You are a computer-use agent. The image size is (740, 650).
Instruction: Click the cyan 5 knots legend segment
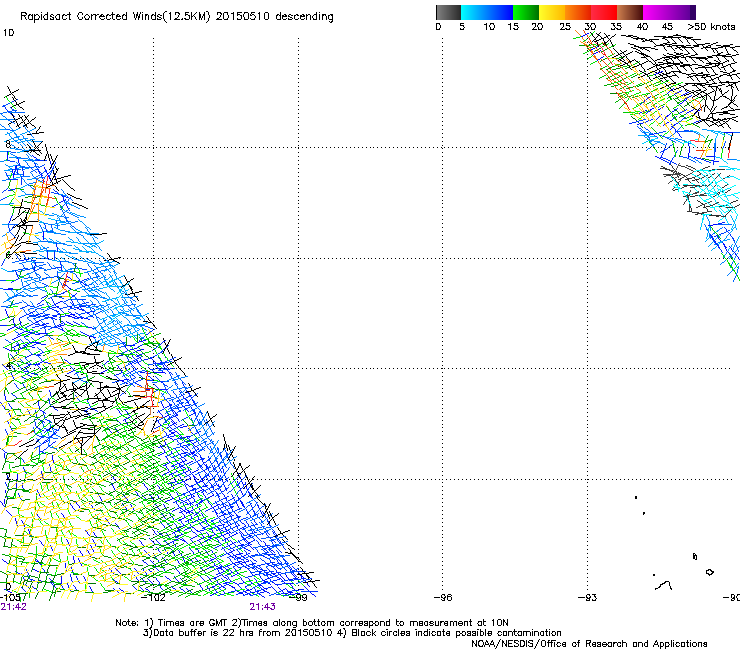click(x=474, y=12)
